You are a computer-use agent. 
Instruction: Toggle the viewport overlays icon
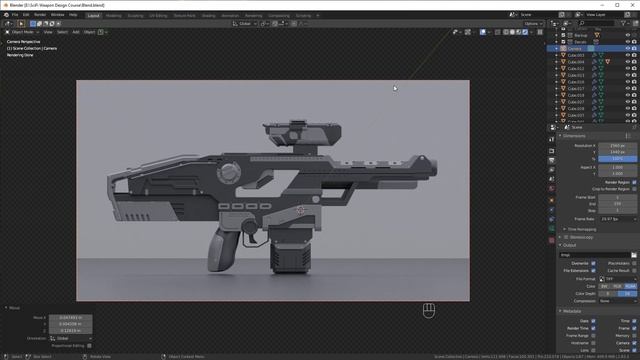[483, 32]
